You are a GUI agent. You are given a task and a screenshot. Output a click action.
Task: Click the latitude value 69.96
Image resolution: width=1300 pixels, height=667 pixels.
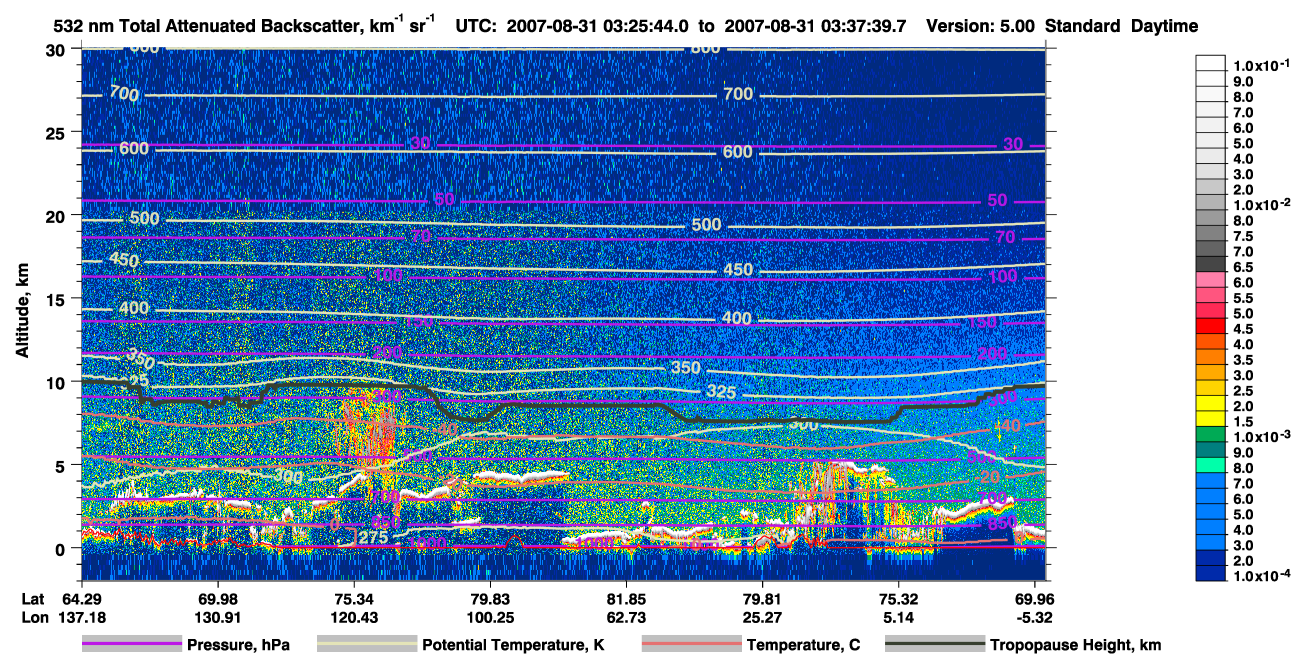(x=1036, y=598)
